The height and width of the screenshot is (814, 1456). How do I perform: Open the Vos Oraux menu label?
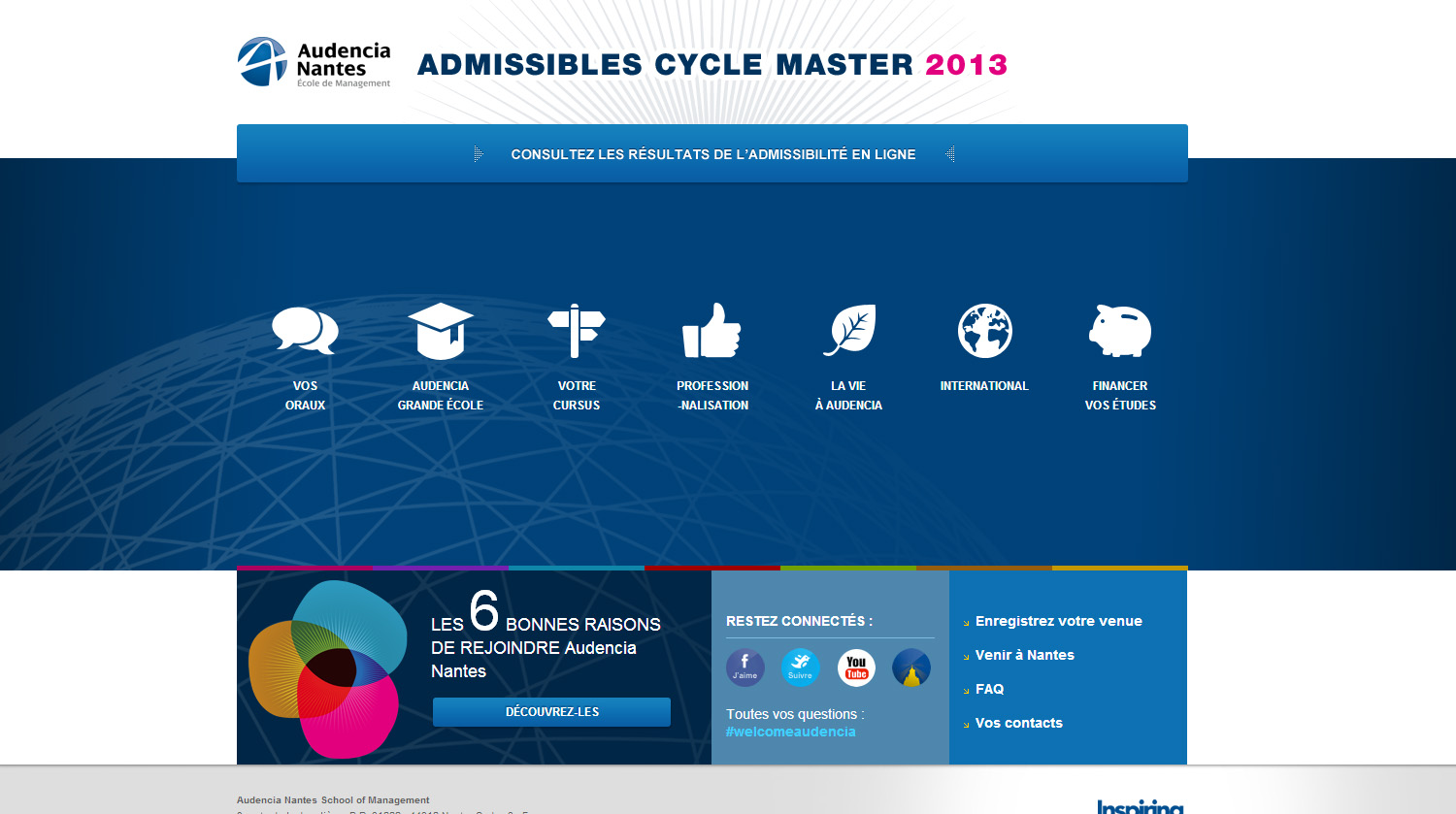pos(305,396)
